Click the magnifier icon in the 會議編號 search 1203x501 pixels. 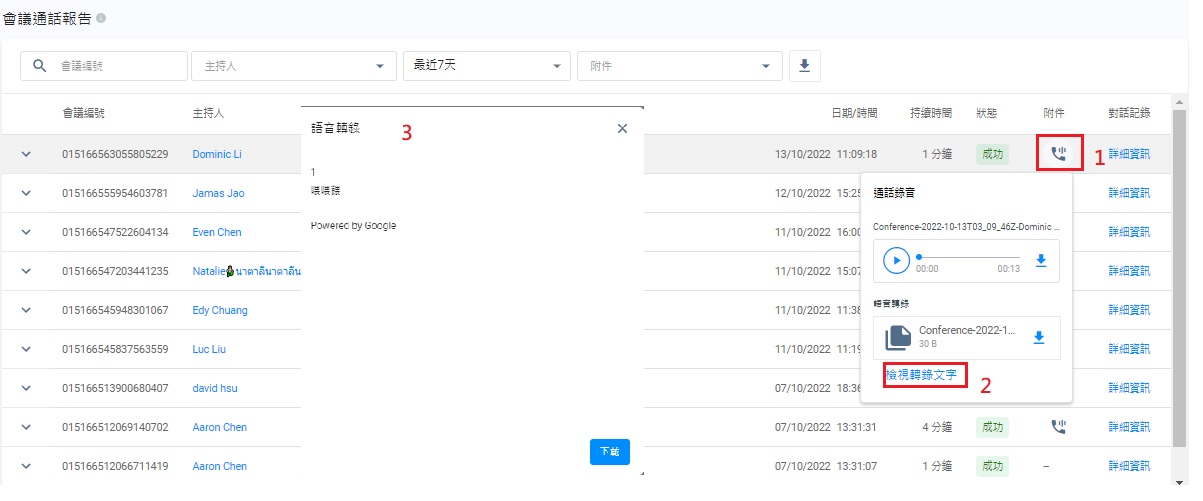pos(40,66)
